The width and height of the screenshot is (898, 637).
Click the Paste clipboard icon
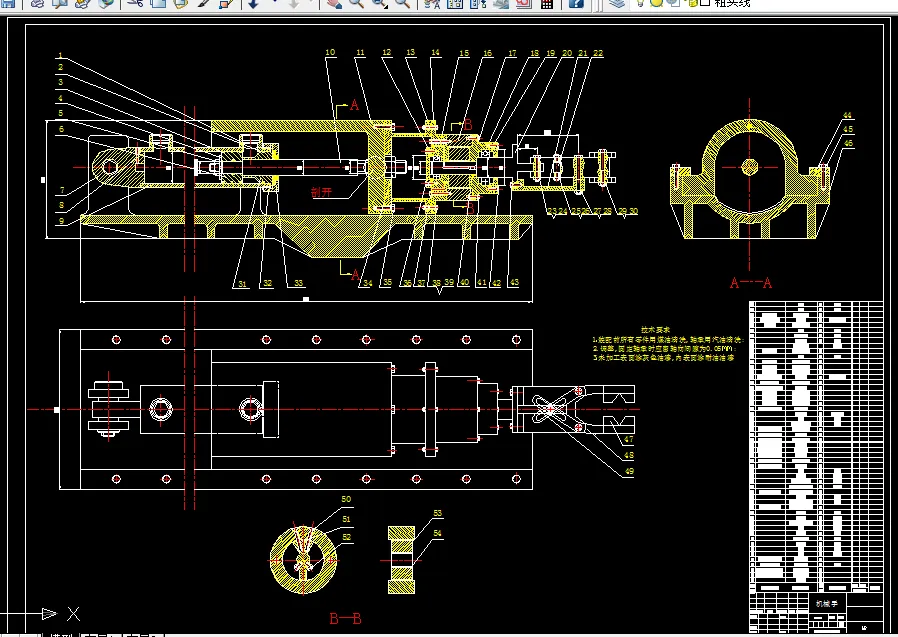(x=181, y=3)
